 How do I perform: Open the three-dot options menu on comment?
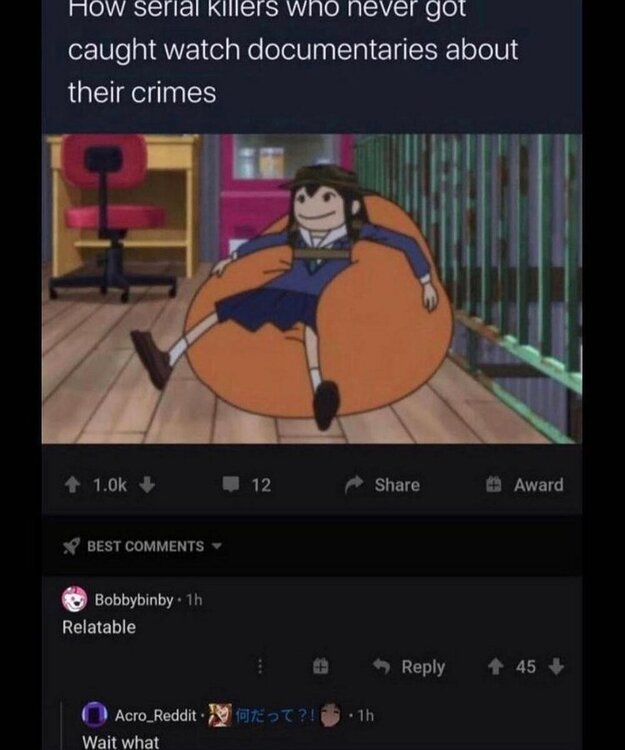coord(260,666)
